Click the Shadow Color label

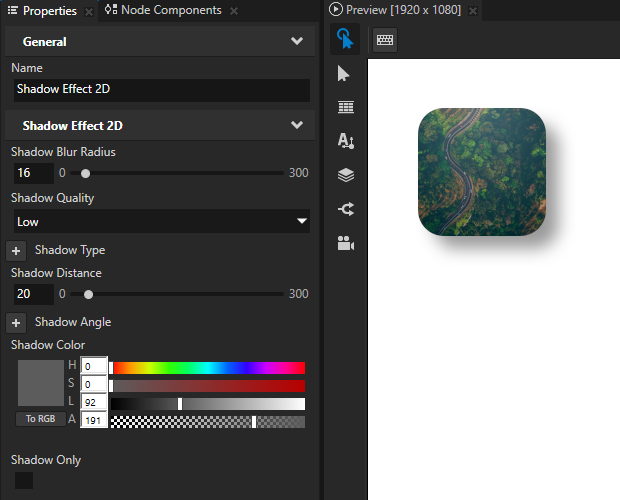pyautogui.click(x=48, y=345)
